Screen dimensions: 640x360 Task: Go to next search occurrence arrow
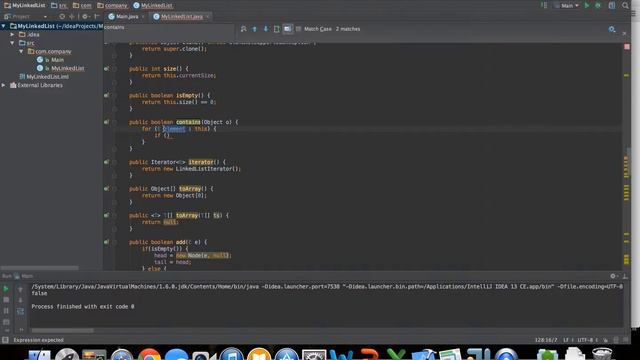tap(266, 29)
